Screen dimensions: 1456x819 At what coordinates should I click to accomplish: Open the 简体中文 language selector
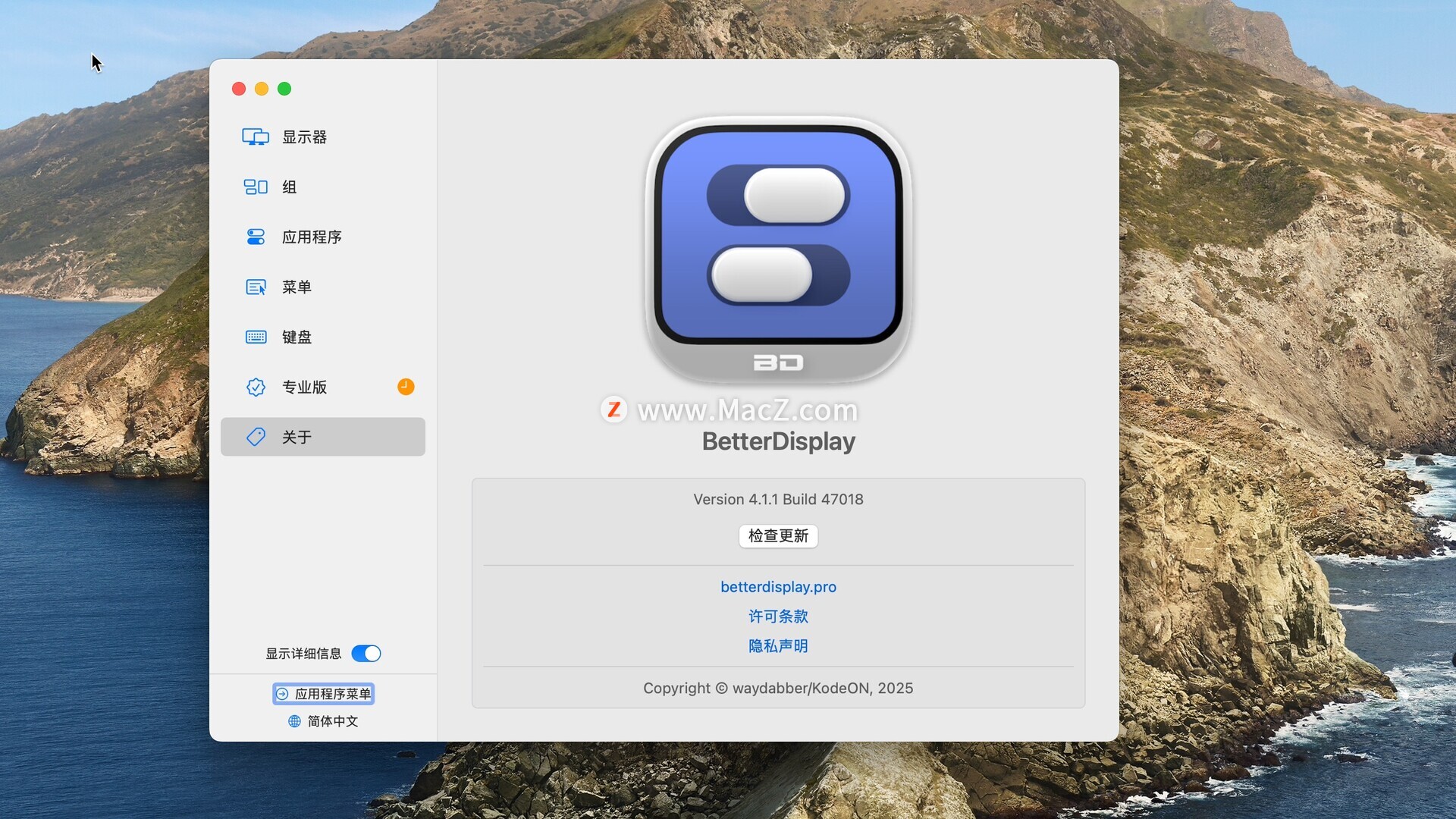(332, 721)
